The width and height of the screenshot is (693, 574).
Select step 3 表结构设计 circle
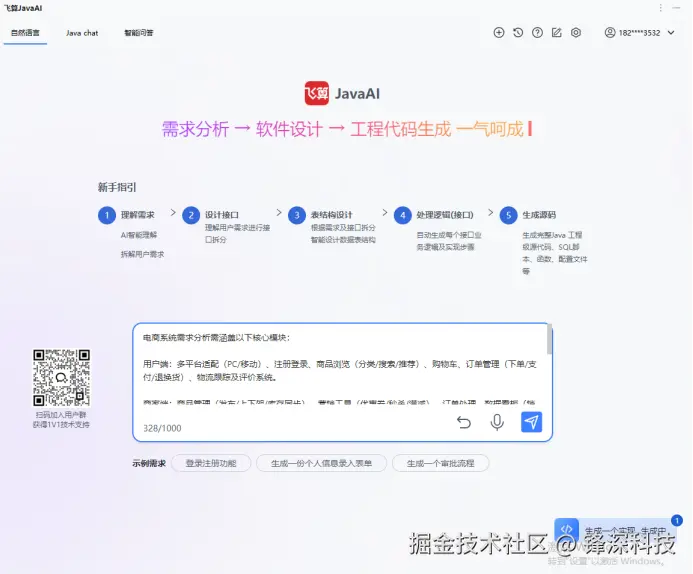[x=297, y=215]
